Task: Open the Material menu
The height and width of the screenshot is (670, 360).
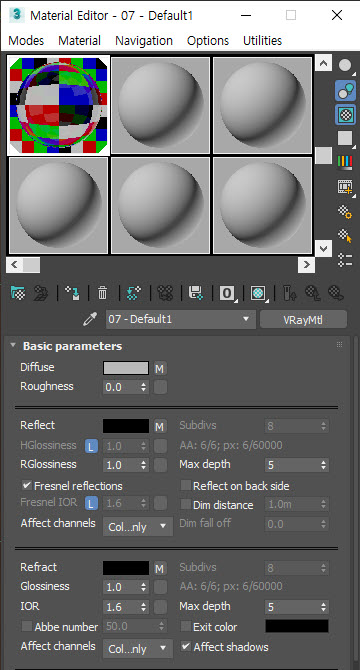Action: (x=79, y=41)
